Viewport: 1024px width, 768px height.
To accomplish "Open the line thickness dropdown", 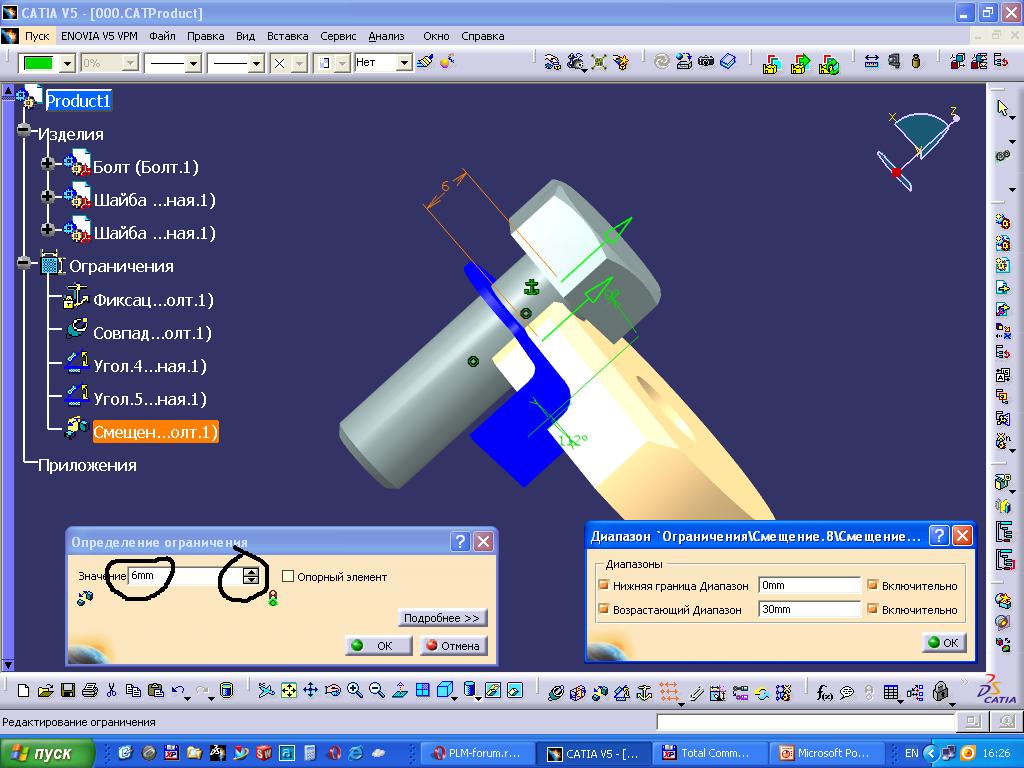I will point(193,63).
